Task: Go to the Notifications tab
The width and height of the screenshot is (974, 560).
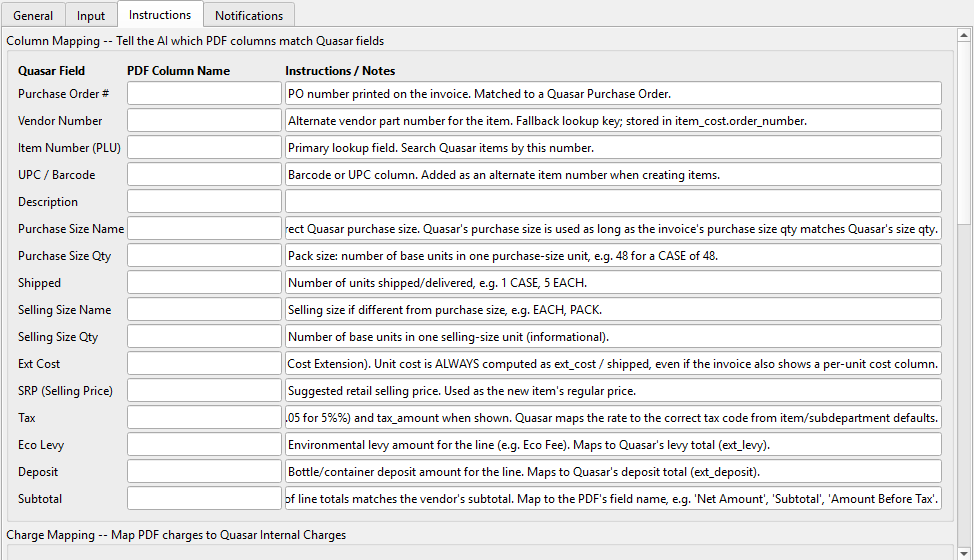Action: coord(248,16)
